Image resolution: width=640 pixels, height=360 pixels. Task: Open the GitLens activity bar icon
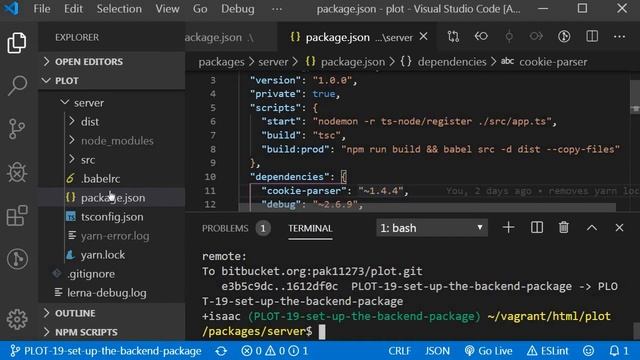click(17, 259)
